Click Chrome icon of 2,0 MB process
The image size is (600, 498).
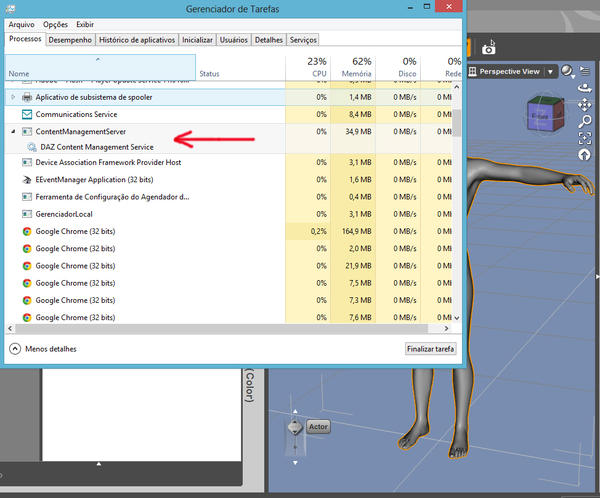pos(27,248)
